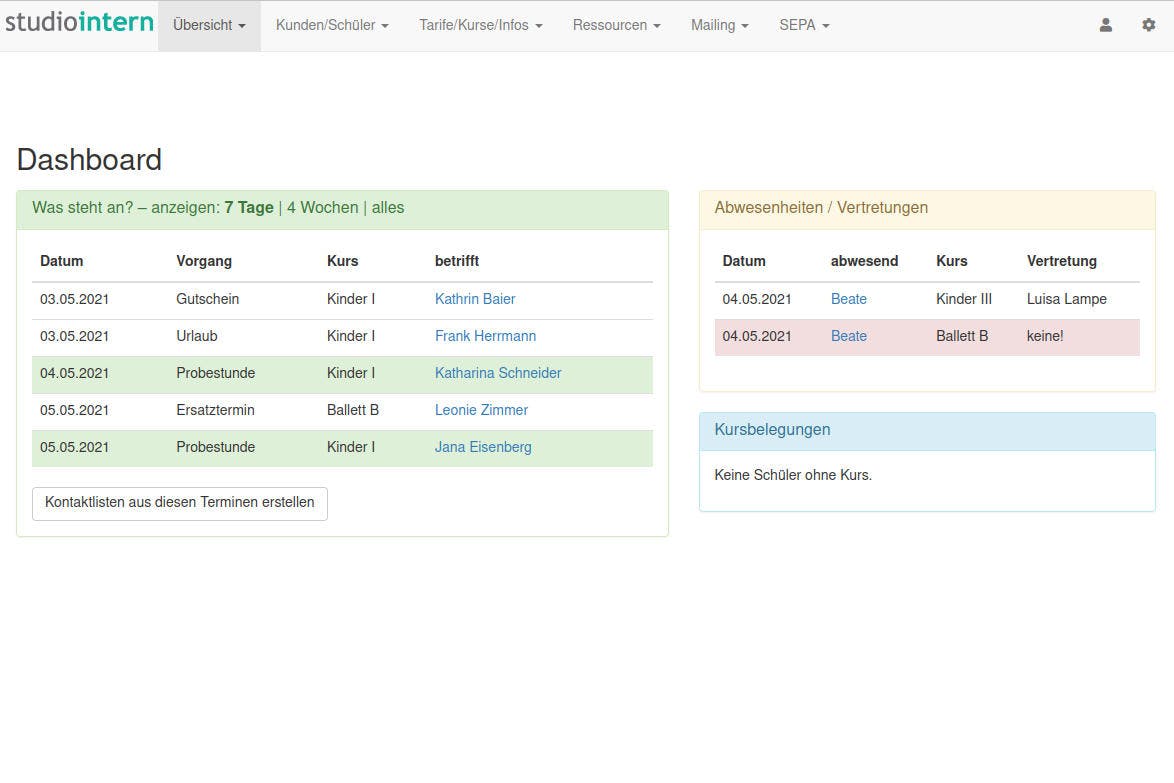Show upcoming items for 4 Wochen
Viewport: 1174px width, 783px height.
pyautogui.click(x=323, y=208)
